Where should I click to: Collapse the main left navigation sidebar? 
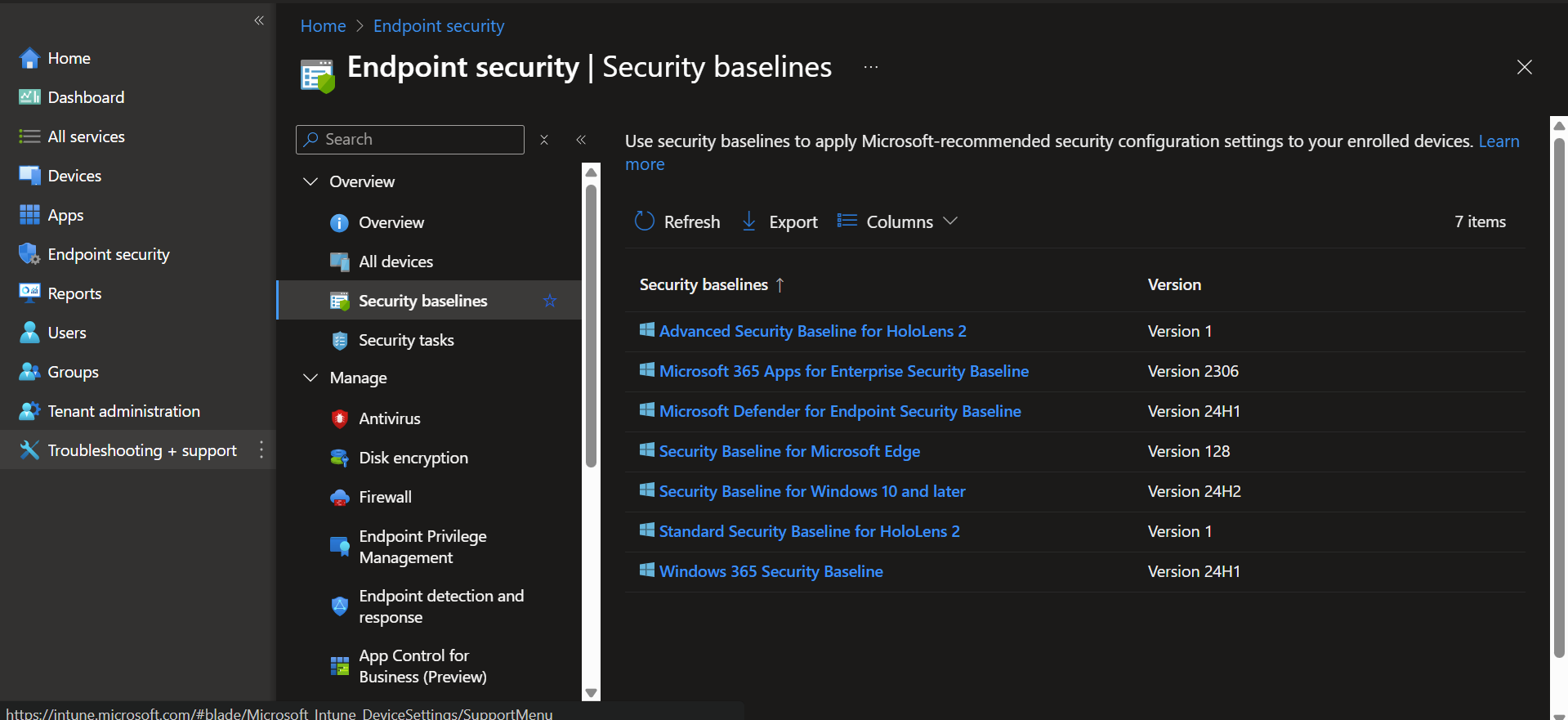coord(259,20)
